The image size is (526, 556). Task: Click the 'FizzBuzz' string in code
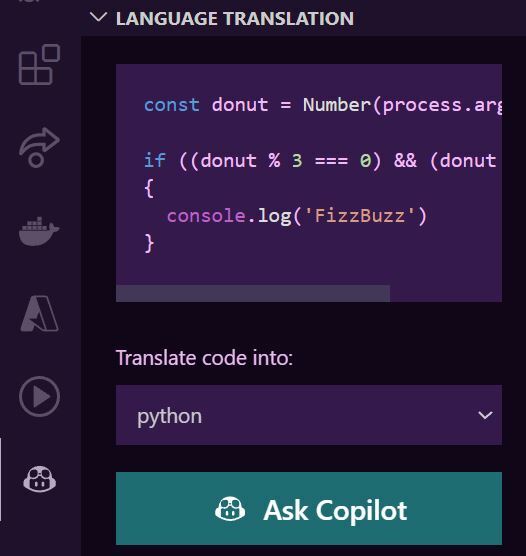pyautogui.click(x=359, y=216)
